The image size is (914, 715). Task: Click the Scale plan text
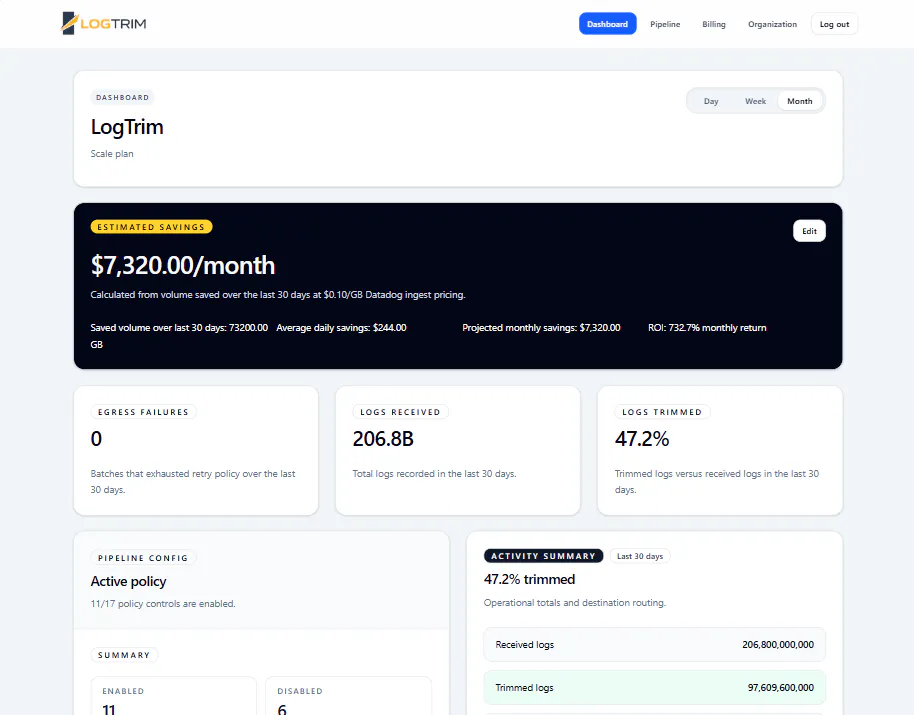click(x=112, y=154)
